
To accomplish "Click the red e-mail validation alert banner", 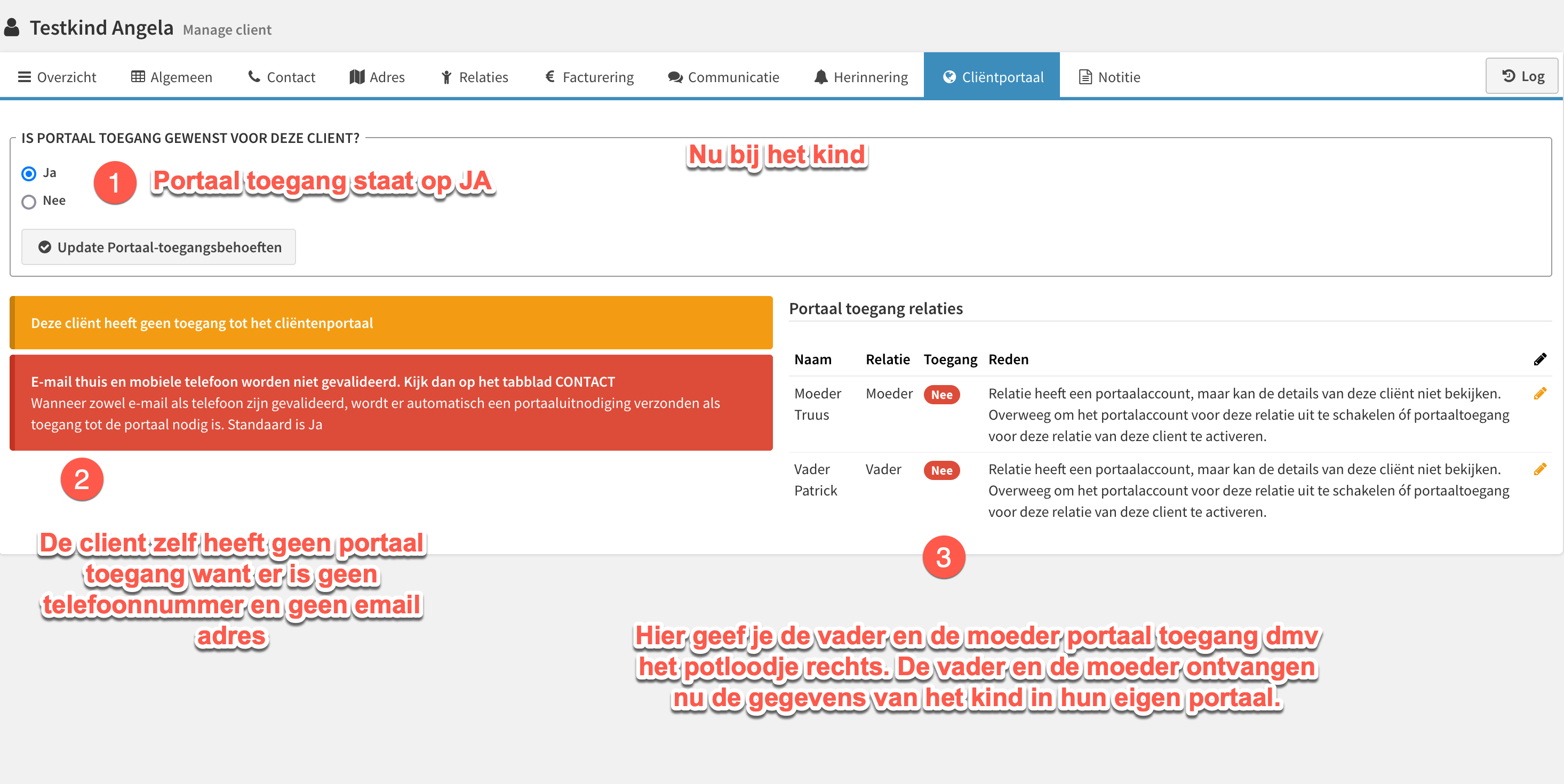I will [x=391, y=403].
